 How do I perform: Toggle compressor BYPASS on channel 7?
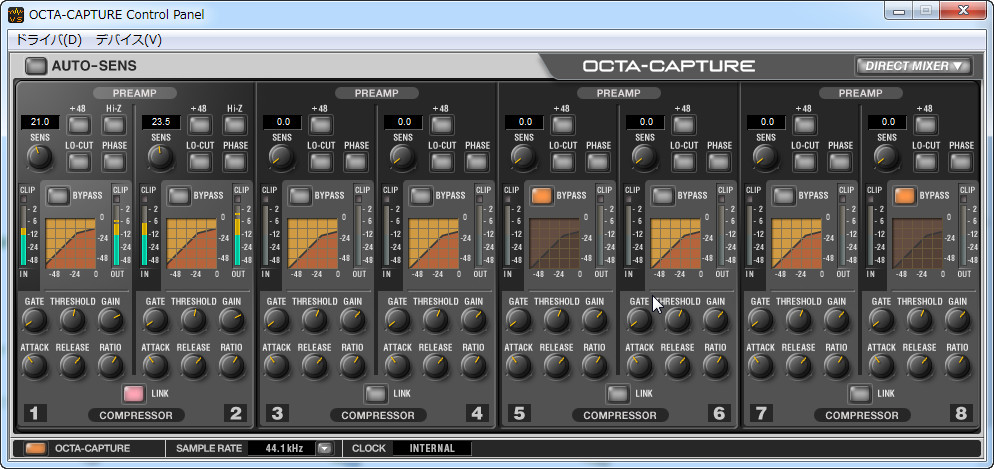(784, 195)
